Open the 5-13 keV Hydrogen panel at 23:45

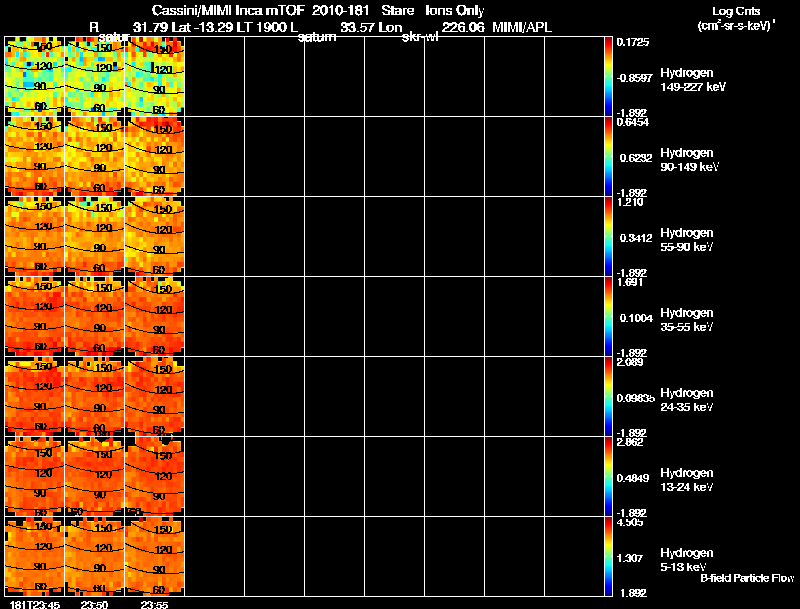click(x=35, y=556)
